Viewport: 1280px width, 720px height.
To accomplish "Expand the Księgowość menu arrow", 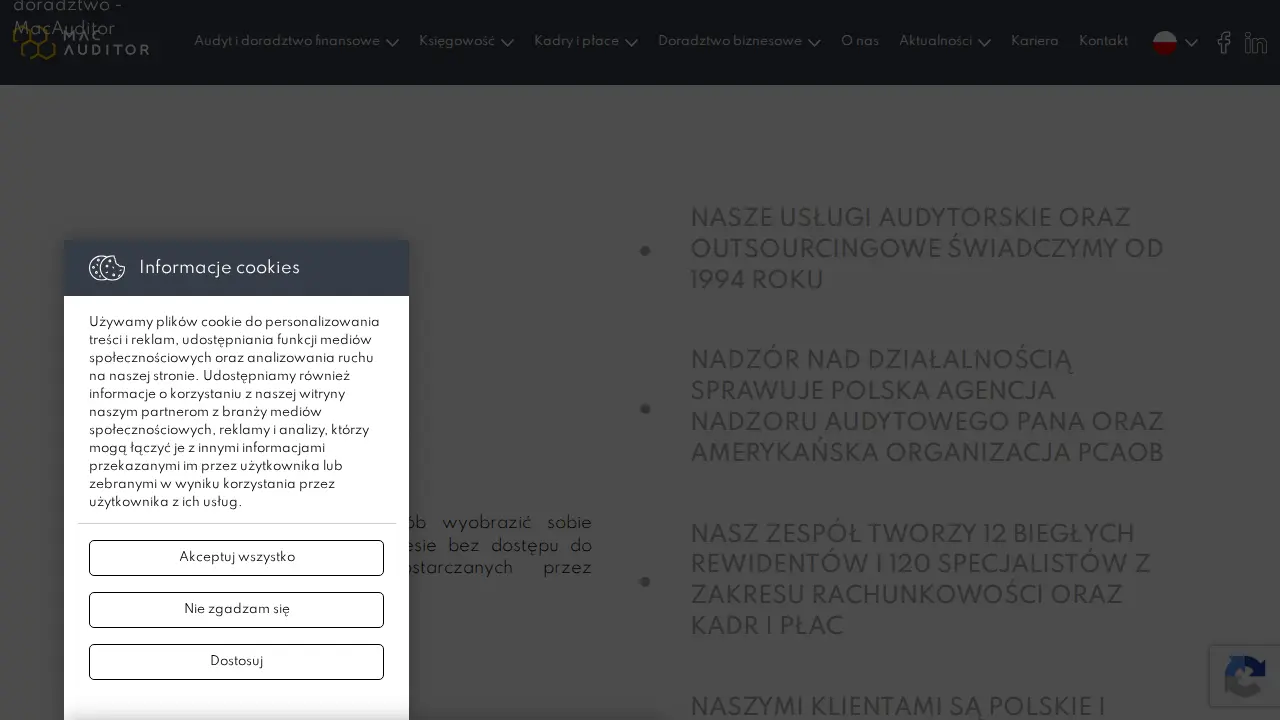I will [507, 43].
